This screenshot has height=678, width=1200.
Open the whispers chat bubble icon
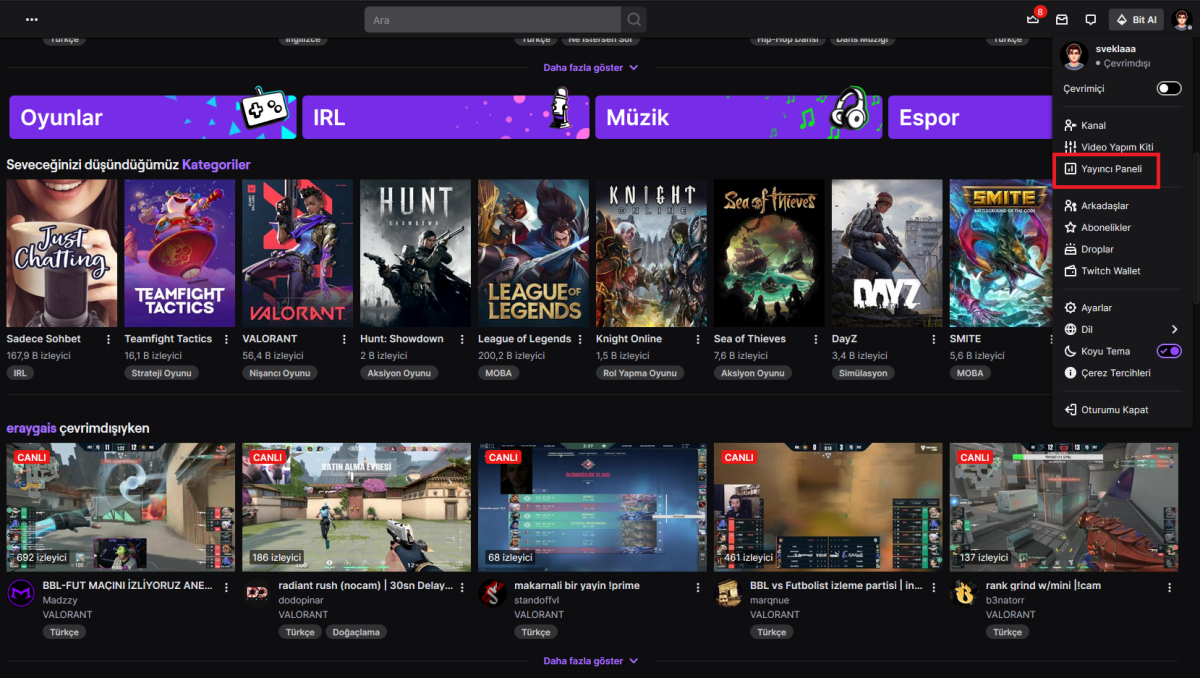pos(1091,20)
